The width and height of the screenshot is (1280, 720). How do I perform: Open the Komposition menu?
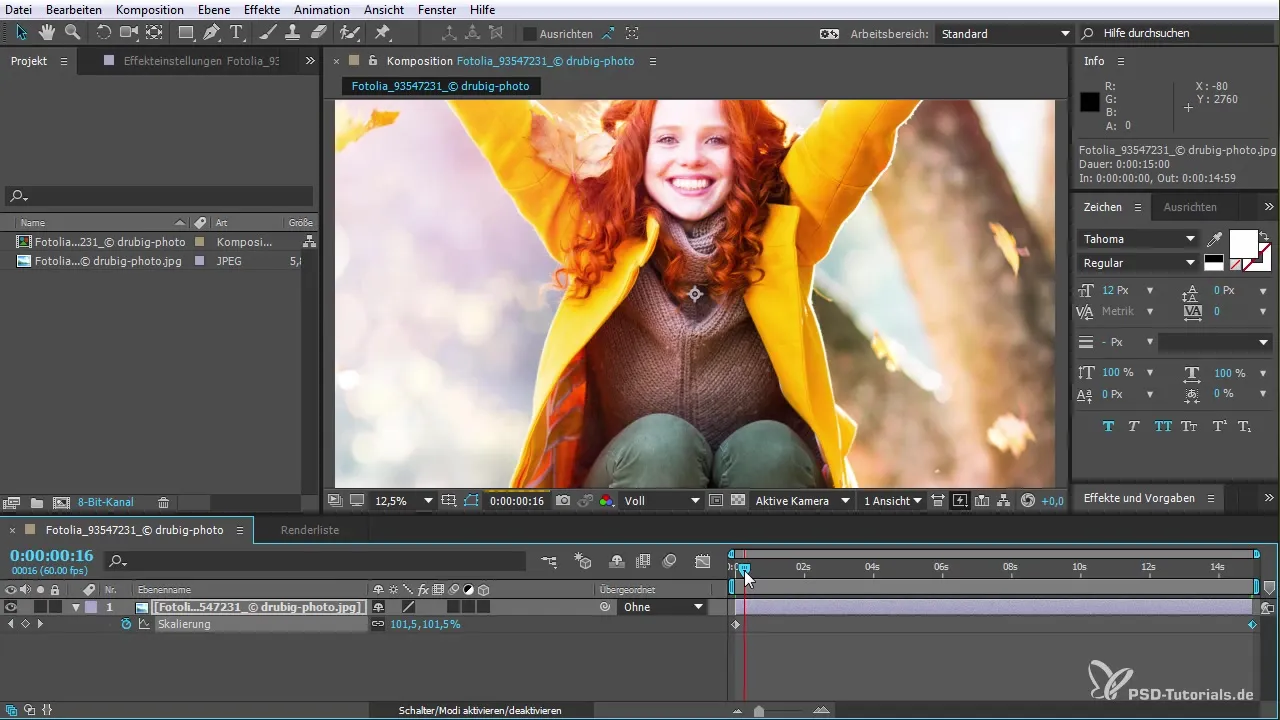coord(150,9)
